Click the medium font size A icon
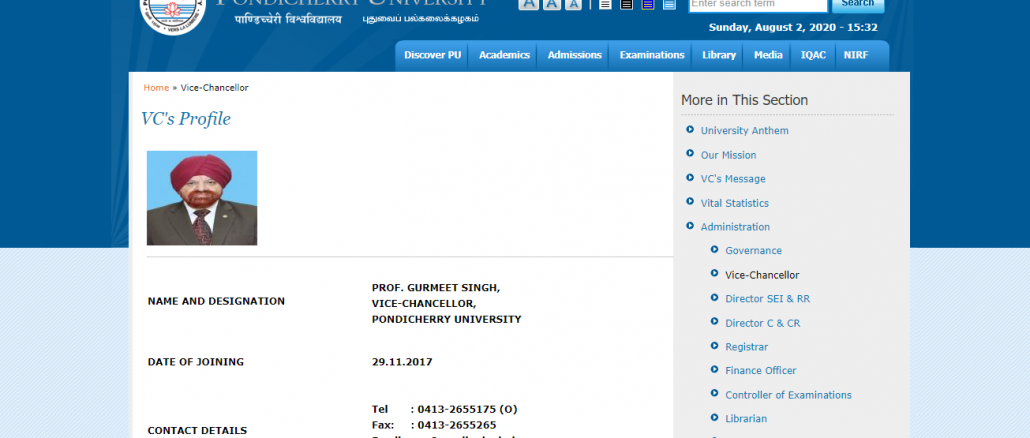 click(x=552, y=4)
